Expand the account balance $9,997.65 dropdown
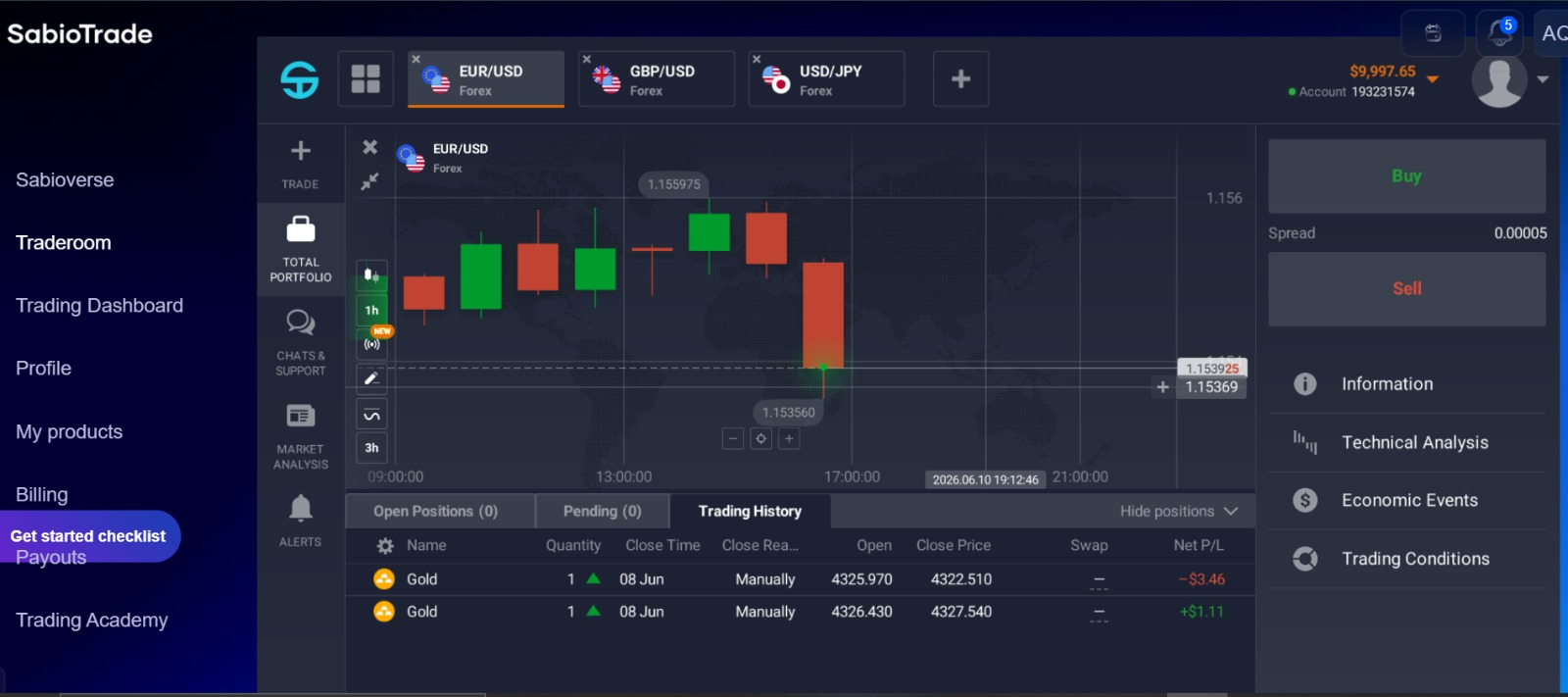This screenshot has width=1568, height=697. tap(1433, 79)
